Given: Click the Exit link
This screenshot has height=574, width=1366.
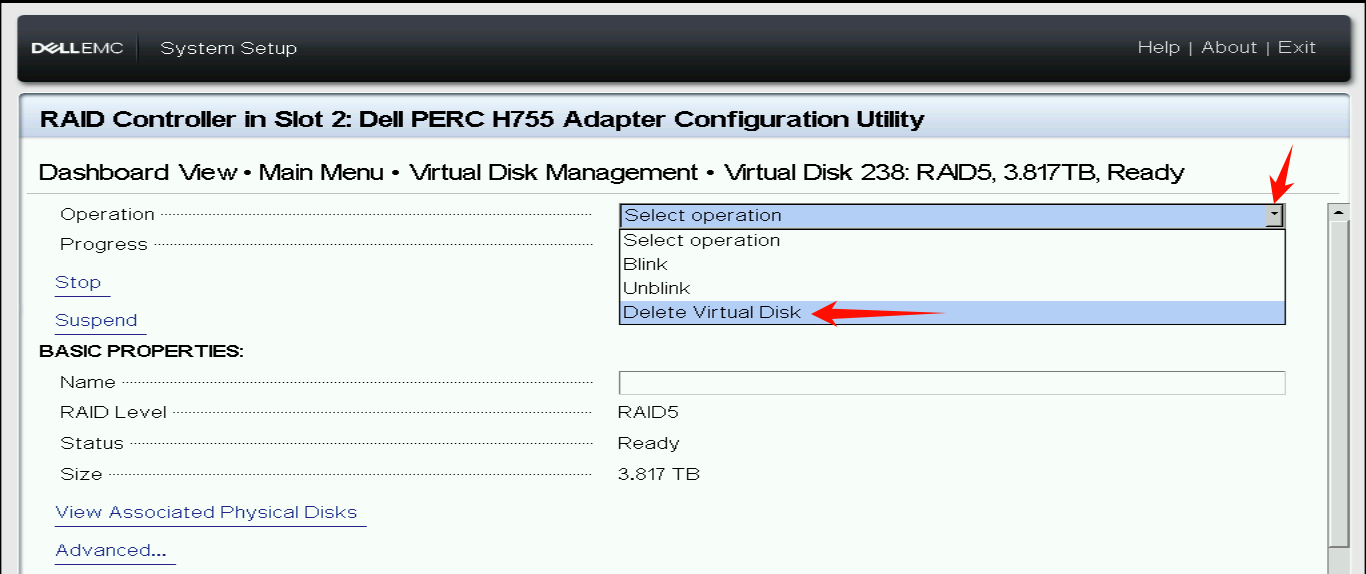Looking at the screenshot, I should [x=1297, y=47].
